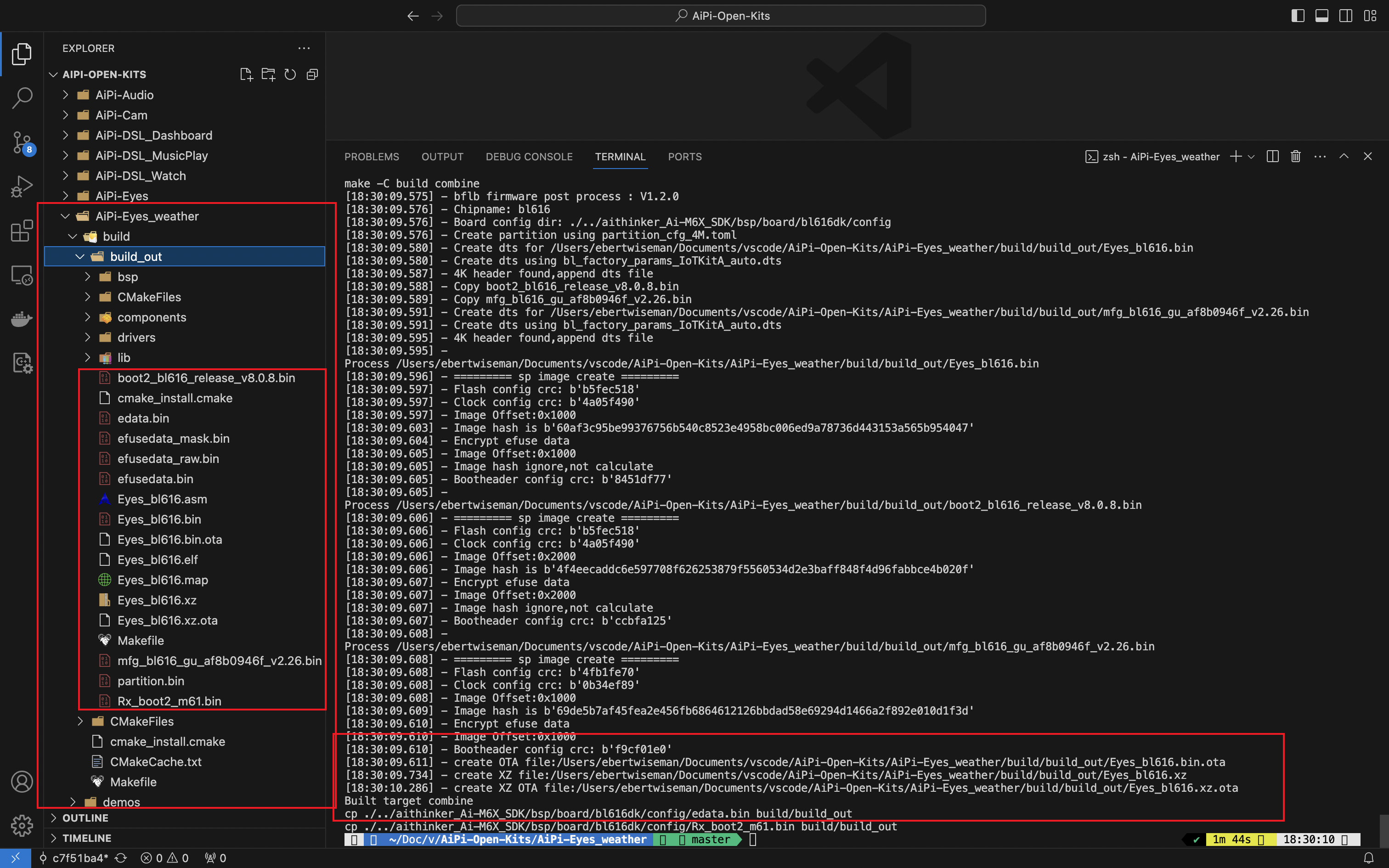Close the terminal panel
Viewport: 1389px width, 868px height.
tap(1368, 157)
